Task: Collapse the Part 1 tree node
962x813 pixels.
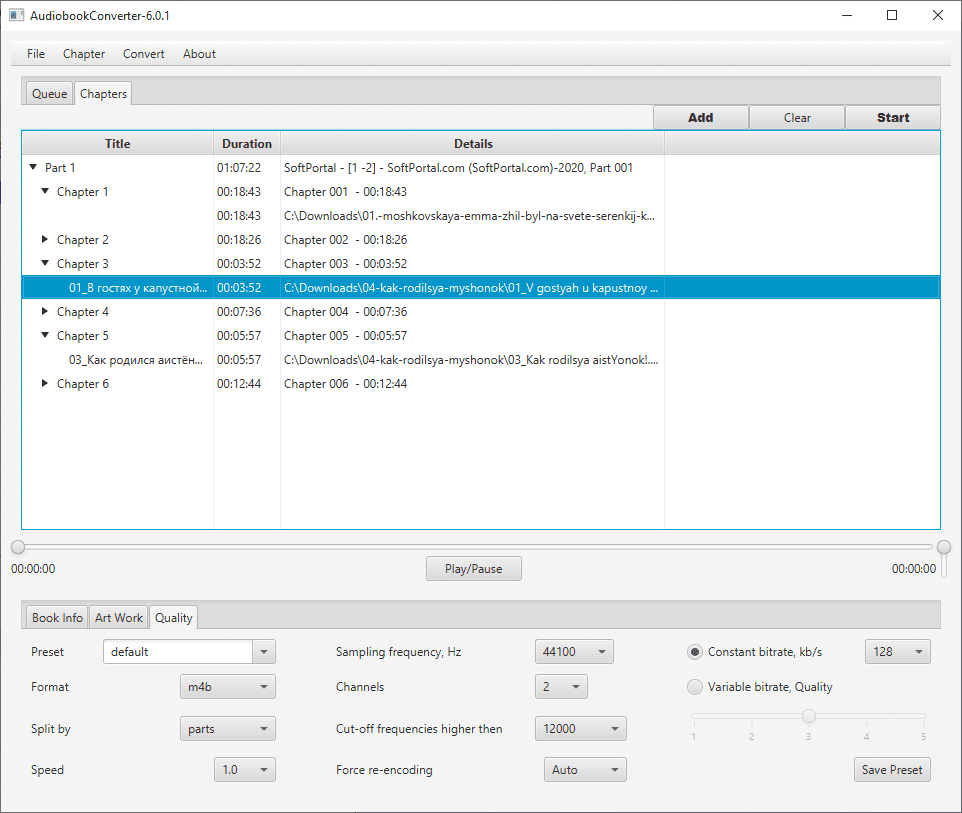Action: [33, 167]
